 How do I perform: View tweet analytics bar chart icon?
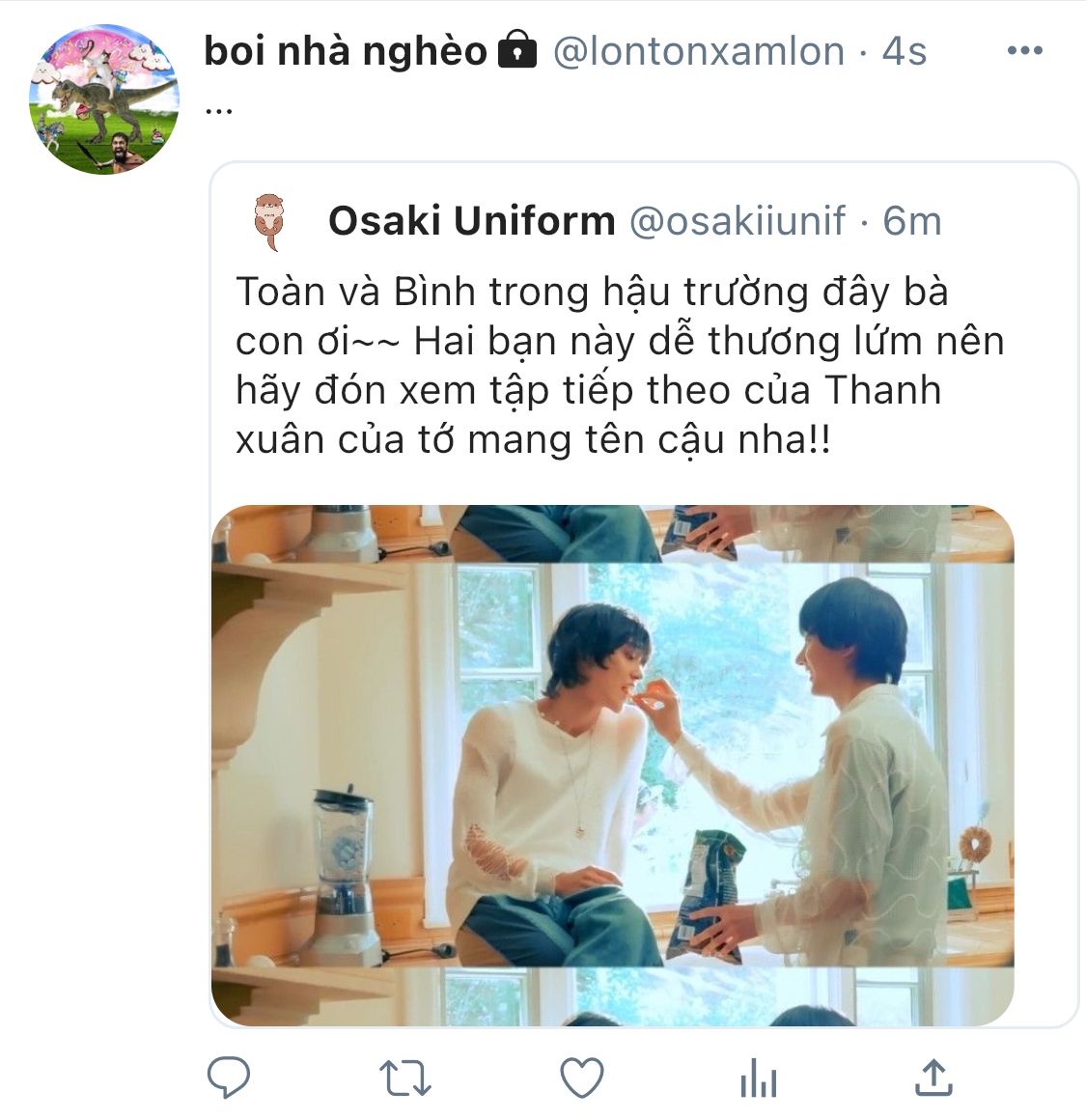(759, 1078)
